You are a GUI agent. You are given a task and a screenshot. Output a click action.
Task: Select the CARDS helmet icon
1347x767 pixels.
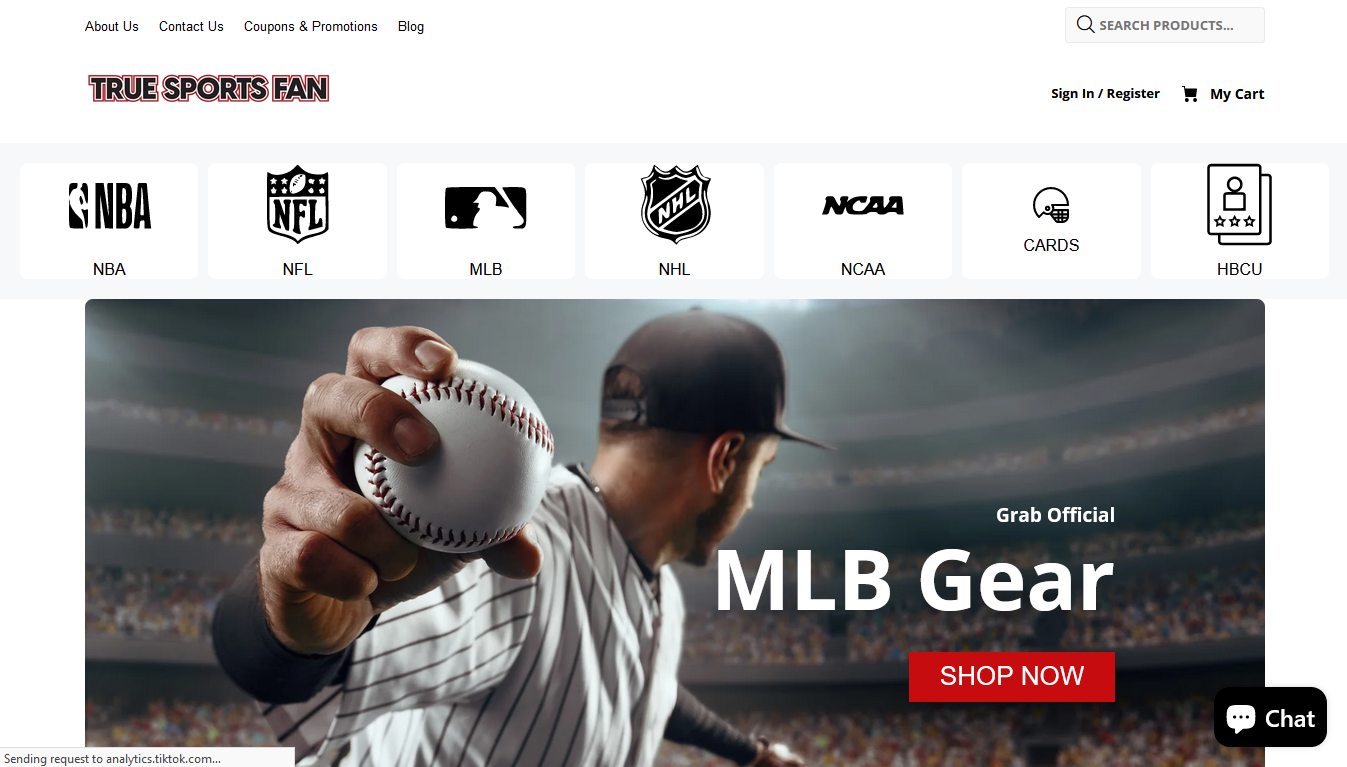coord(1051,205)
